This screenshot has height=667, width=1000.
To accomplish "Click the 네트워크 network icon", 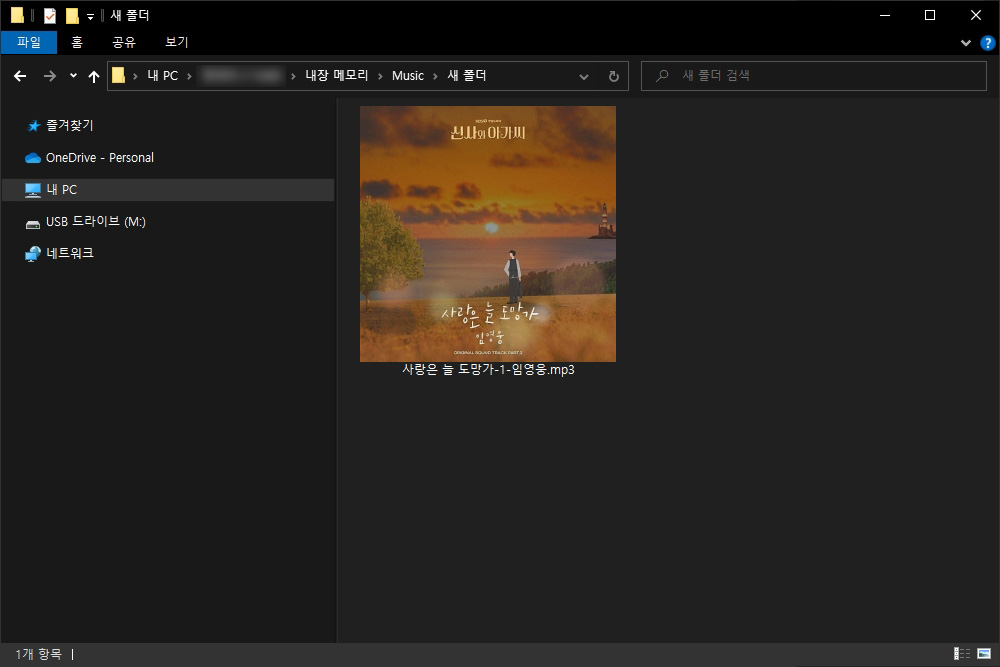I will [x=33, y=254].
